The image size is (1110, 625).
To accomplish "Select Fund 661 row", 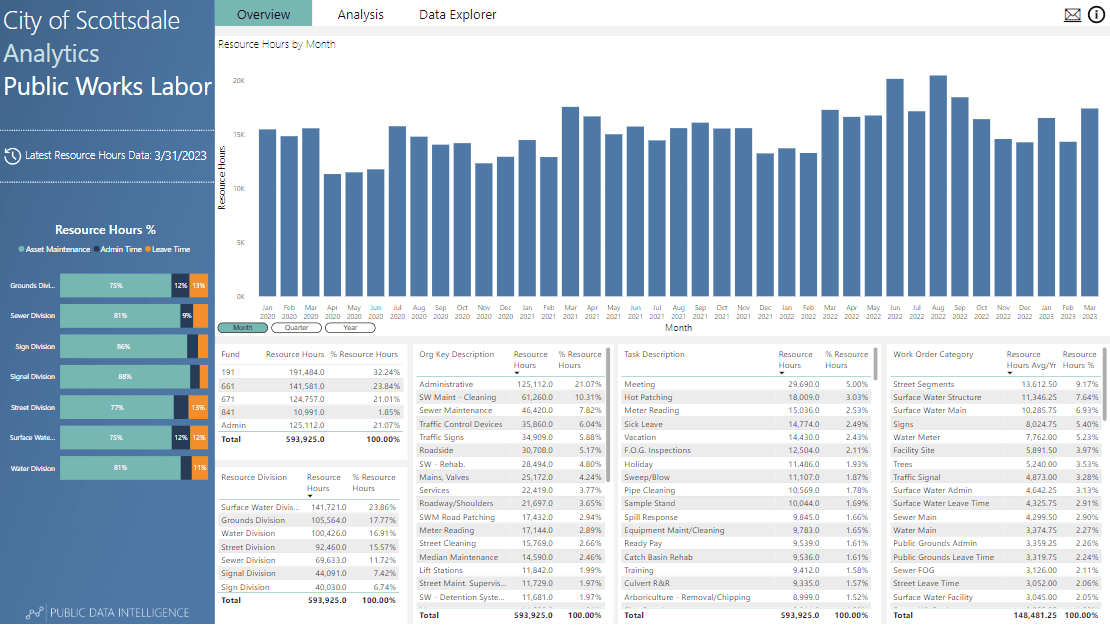I will (x=311, y=386).
